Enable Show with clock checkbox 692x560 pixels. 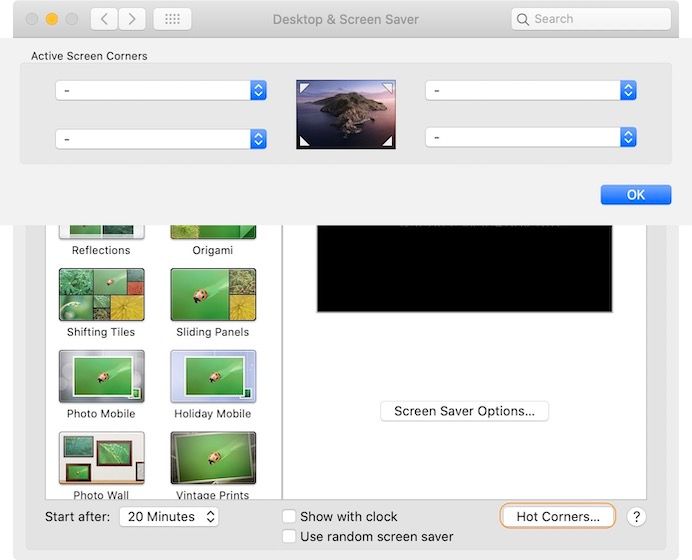pyautogui.click(x=289, y=516)
